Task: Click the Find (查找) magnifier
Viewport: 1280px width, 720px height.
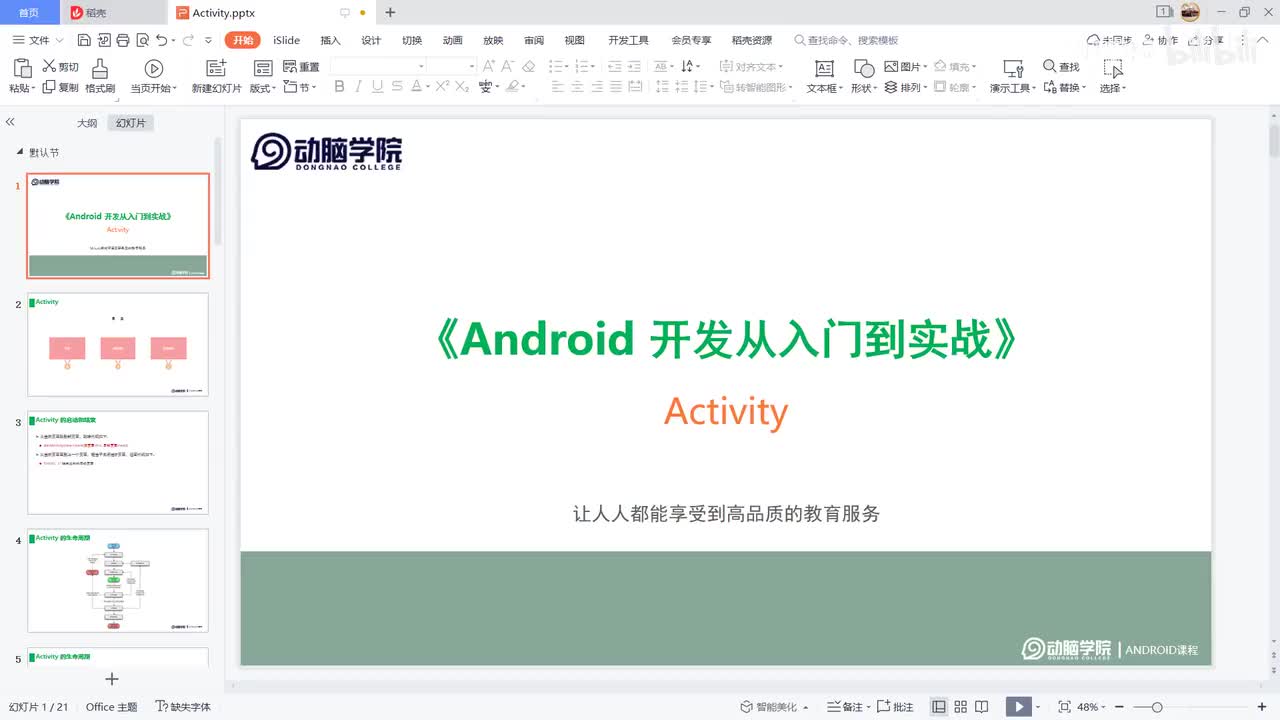Action: click(1050, 66)
